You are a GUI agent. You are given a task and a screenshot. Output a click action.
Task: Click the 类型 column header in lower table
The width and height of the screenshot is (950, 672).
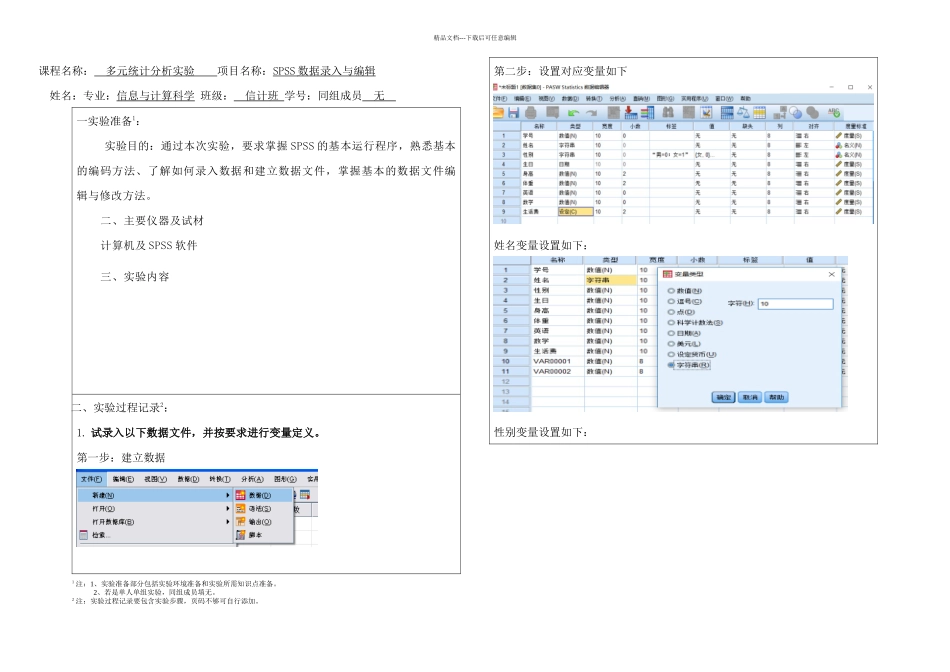click(611, 260)
